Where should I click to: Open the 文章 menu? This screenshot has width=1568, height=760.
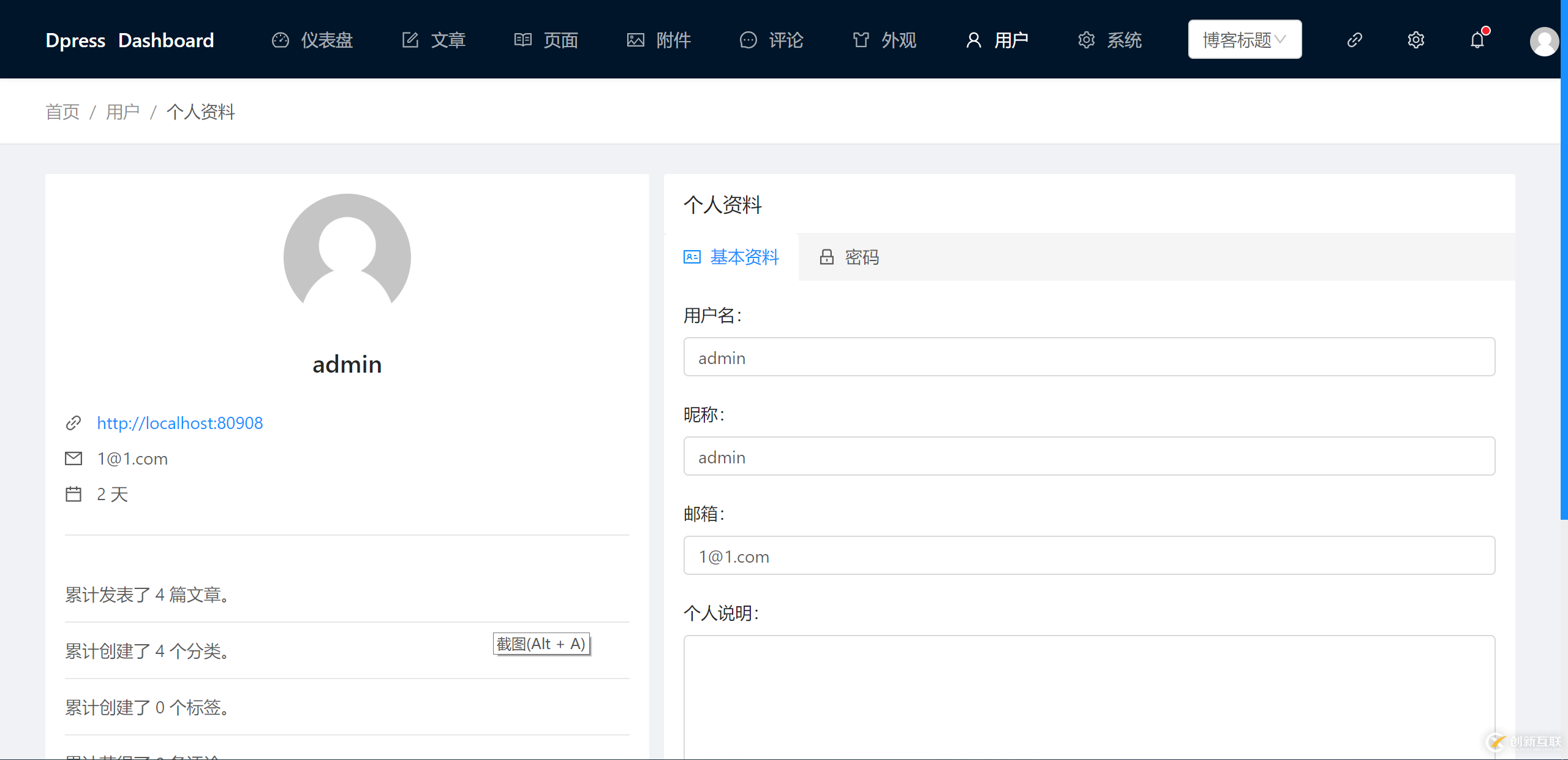coord(448,40)
